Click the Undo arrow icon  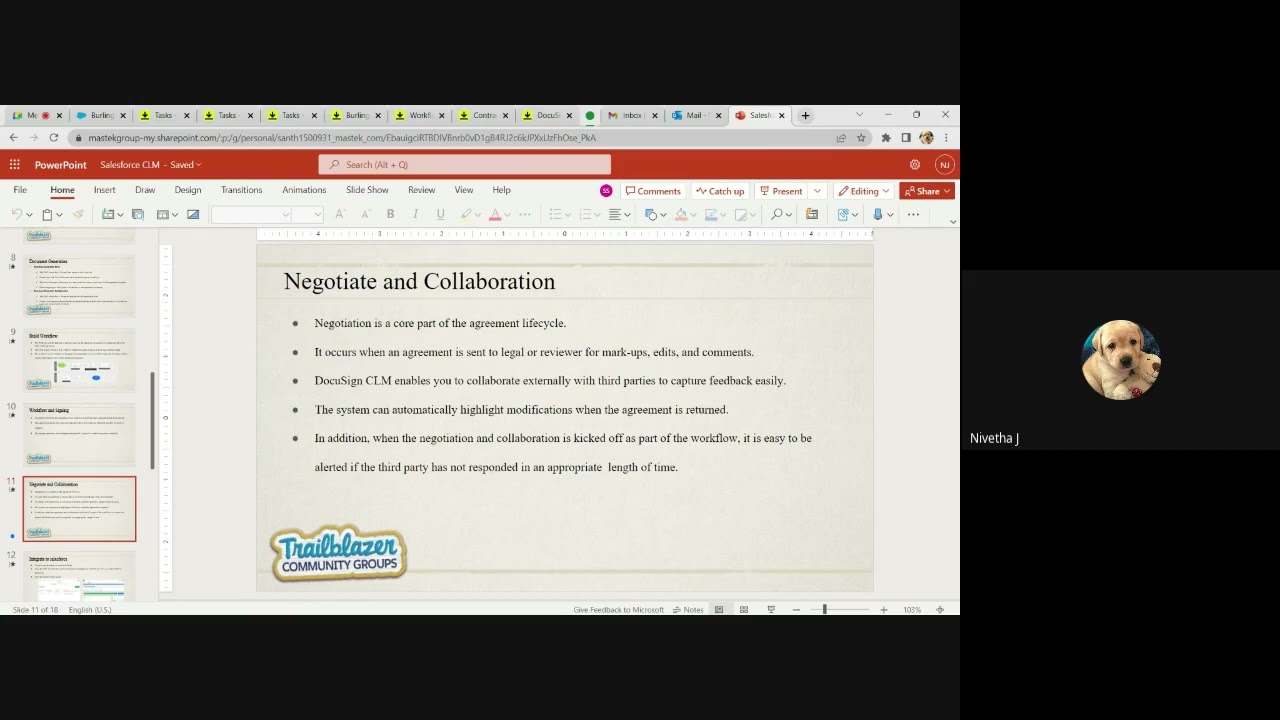(x=16, y=214)
